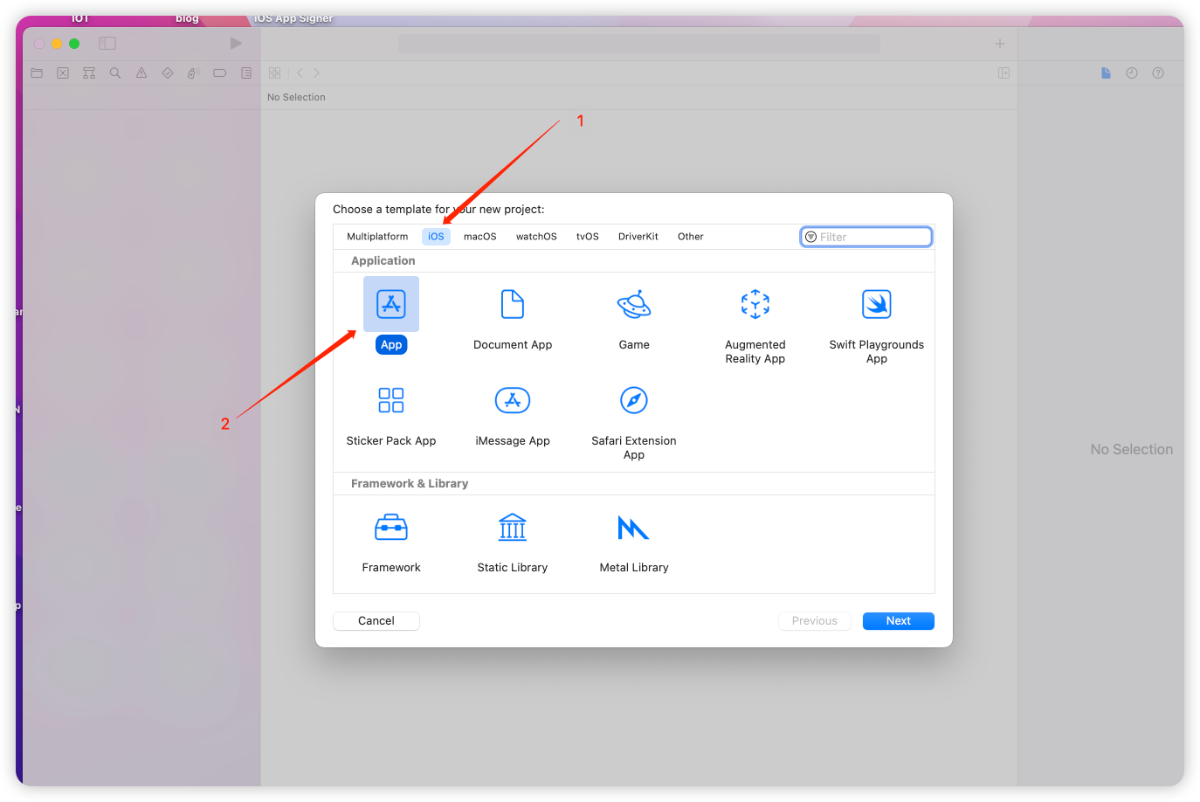Click the Run play button
Screen dimensions: 1200x802
pyautogui.click(x=236, y=43)
